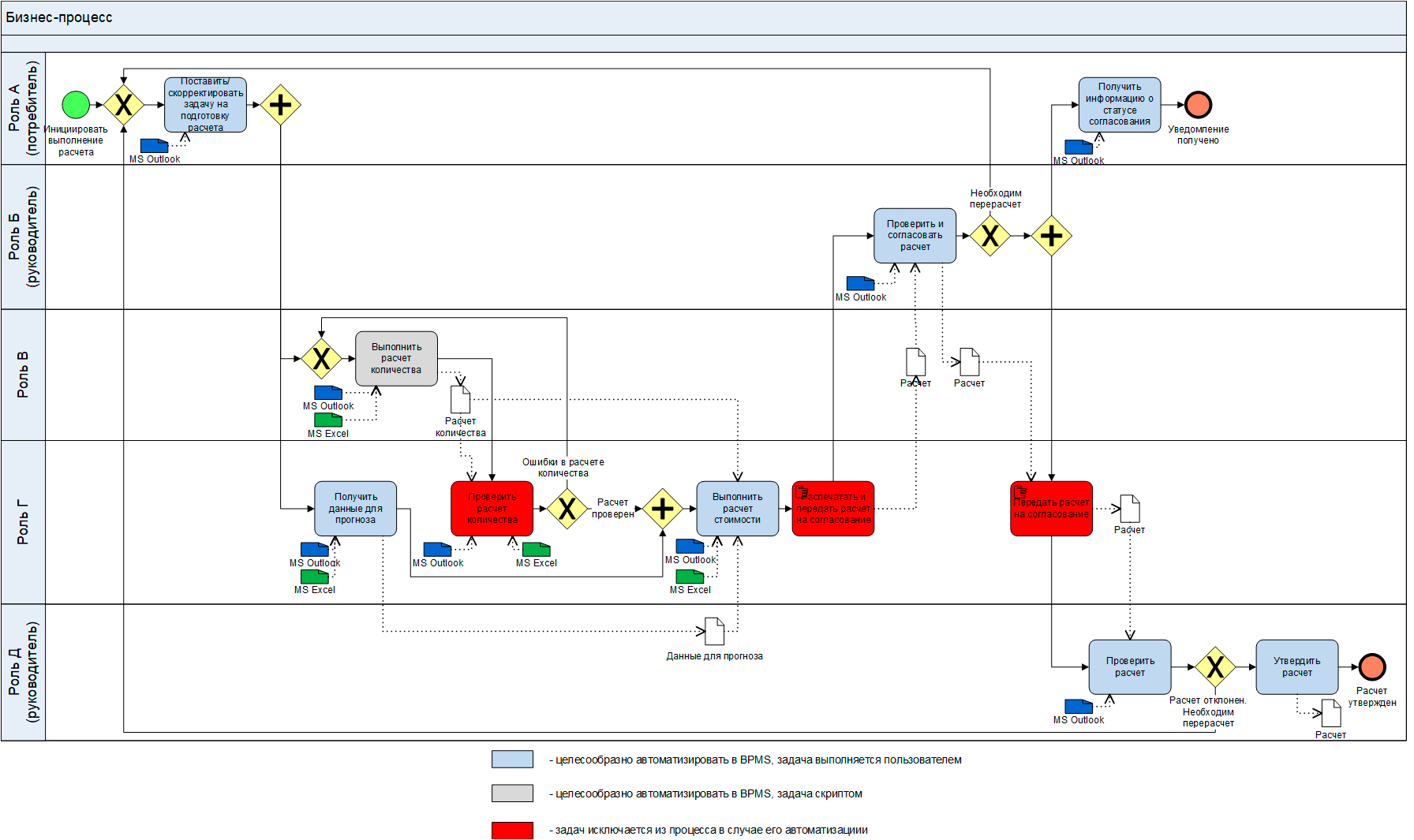
Task: Click the red legend color swatch
Action: tap(512, 830)
